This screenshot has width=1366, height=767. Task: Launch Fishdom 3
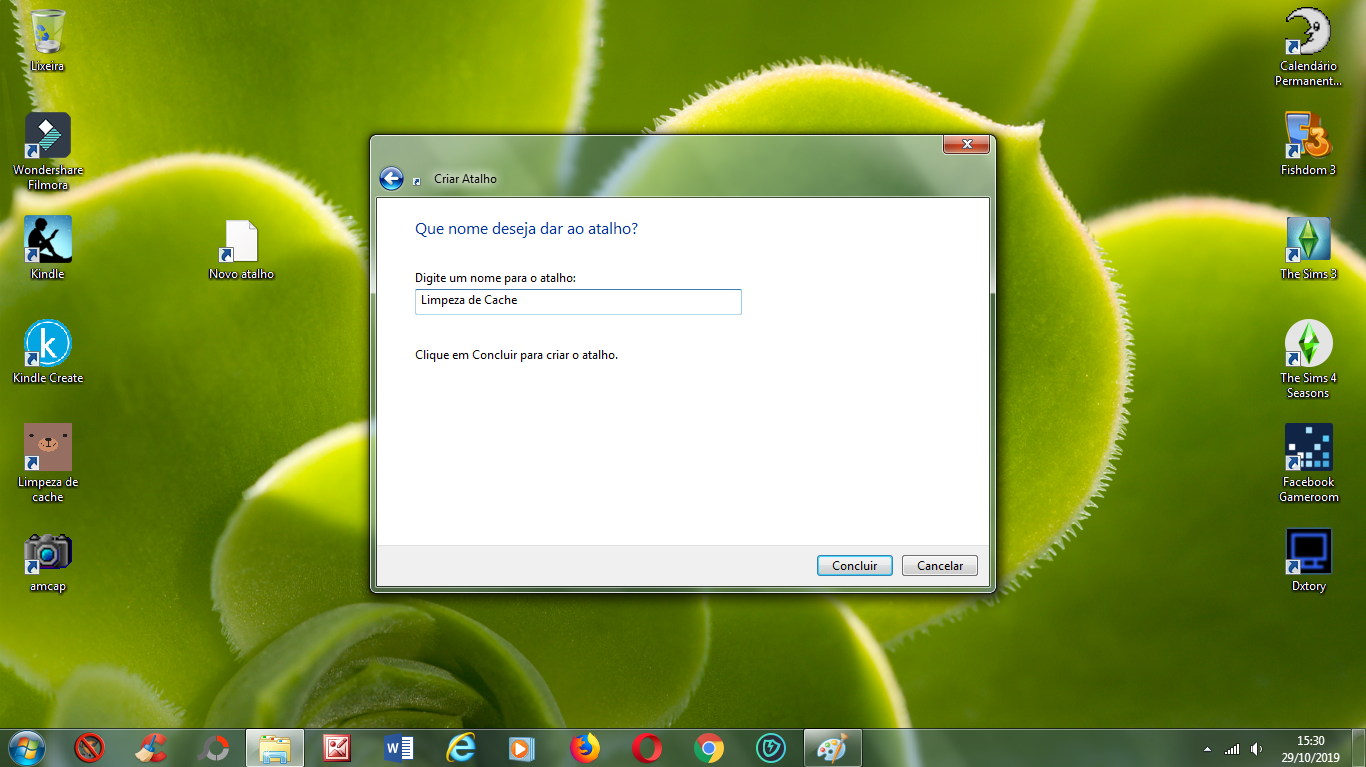point(1308,135)
